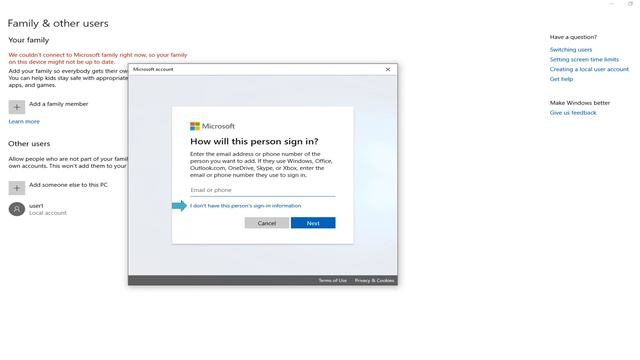Open the Learn more link under Your family

[24, 122]
